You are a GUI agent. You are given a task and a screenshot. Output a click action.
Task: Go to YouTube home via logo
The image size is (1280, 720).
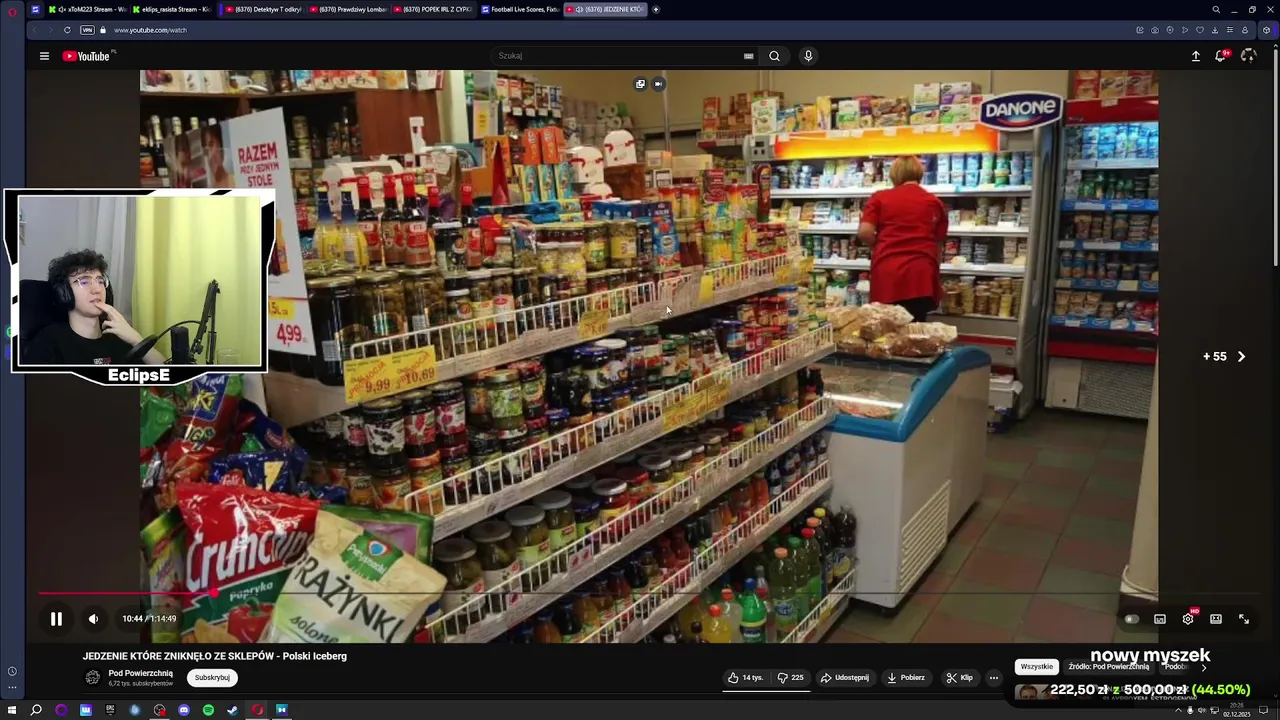coord(86,56)
